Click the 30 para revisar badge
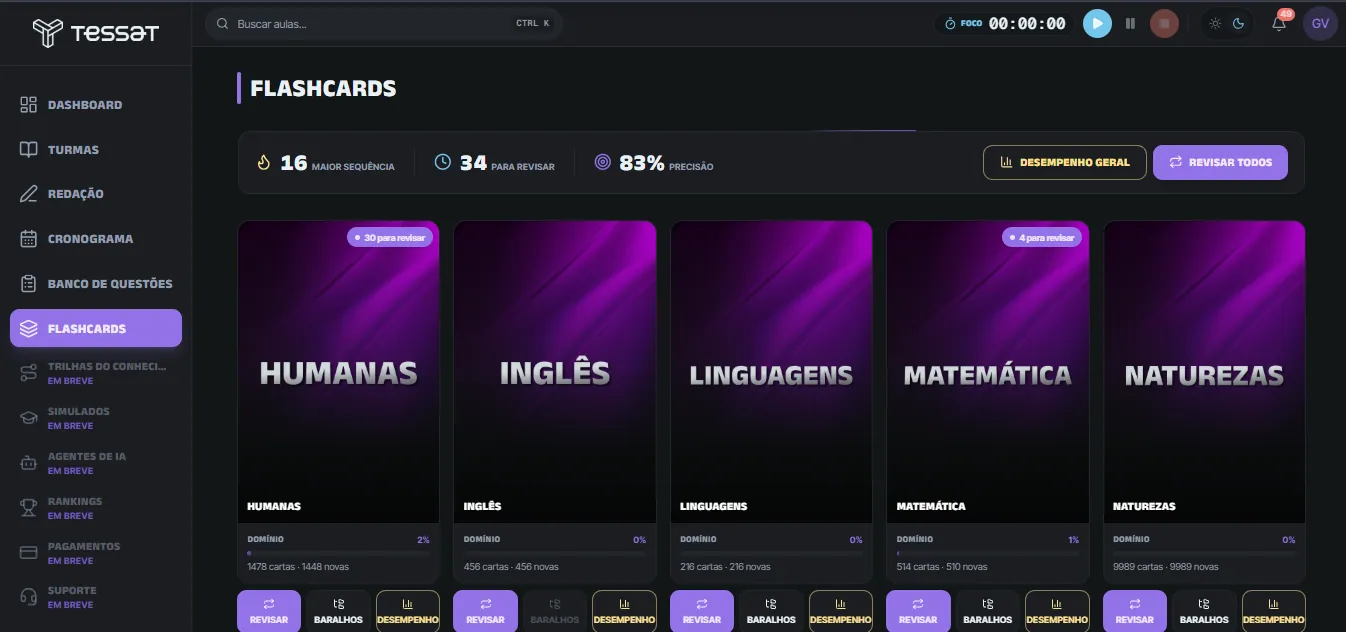Image resolution: width=1346 pixels, height=632 pixels. (x=390, y=237)
